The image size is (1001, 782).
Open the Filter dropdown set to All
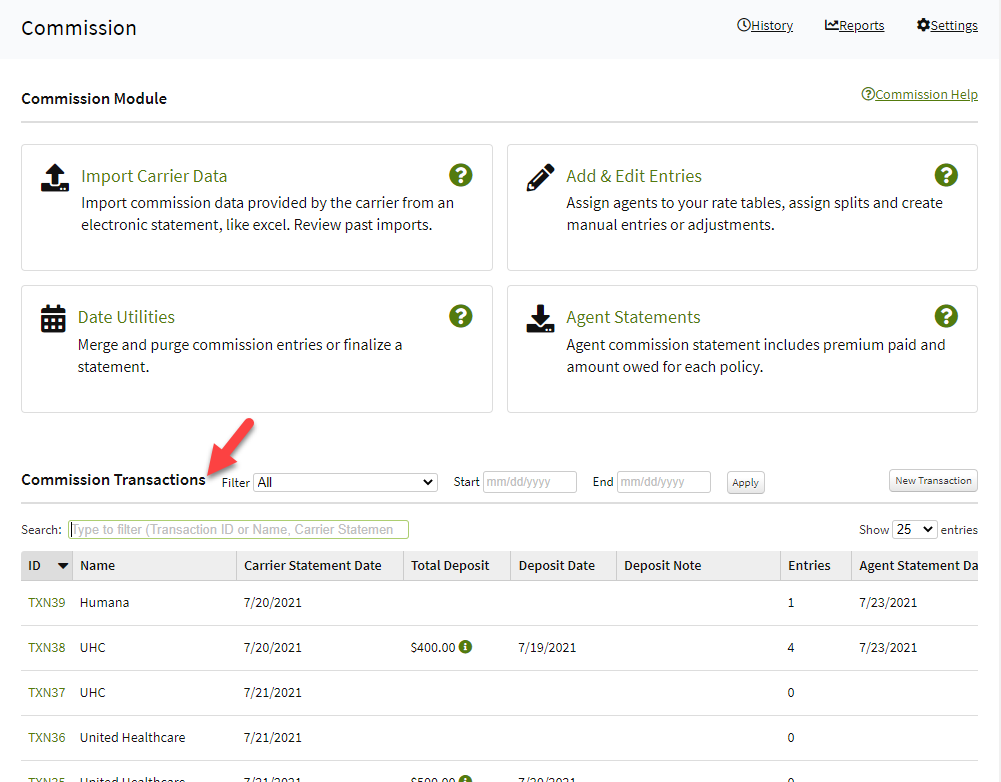point(344,482)
